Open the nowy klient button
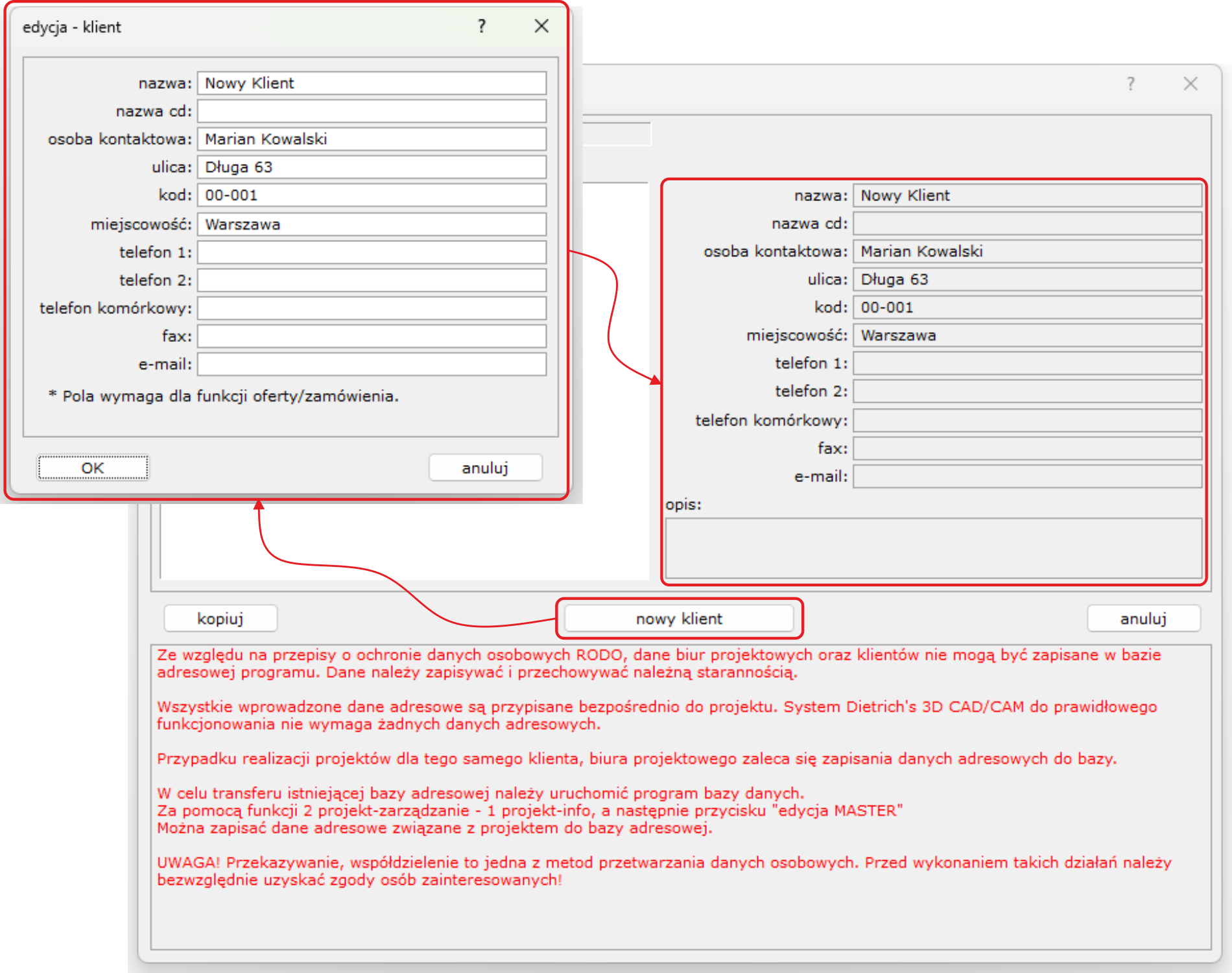 (x=679, y=618)
